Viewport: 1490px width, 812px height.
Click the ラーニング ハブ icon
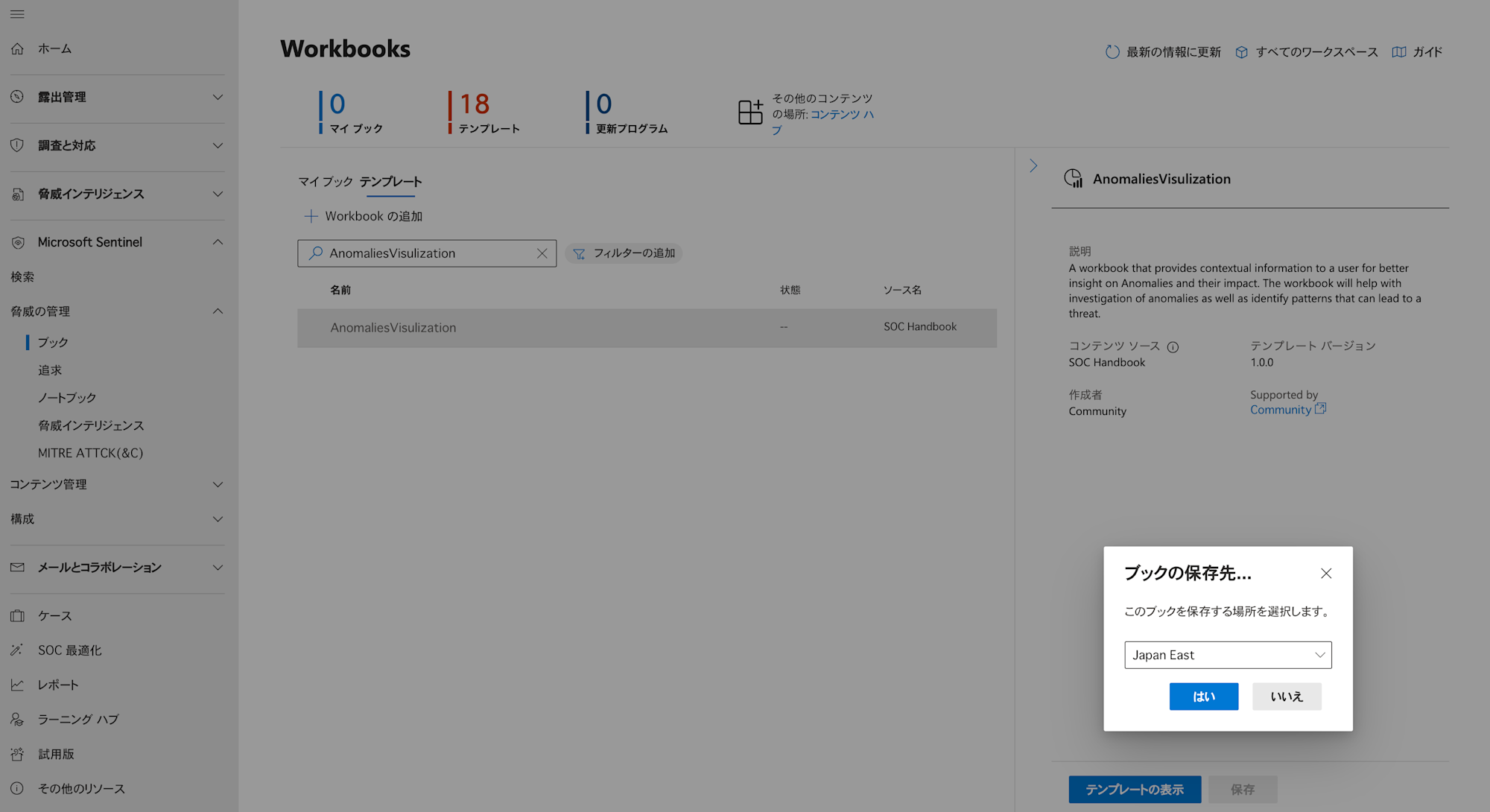click(x=17, y=720)
